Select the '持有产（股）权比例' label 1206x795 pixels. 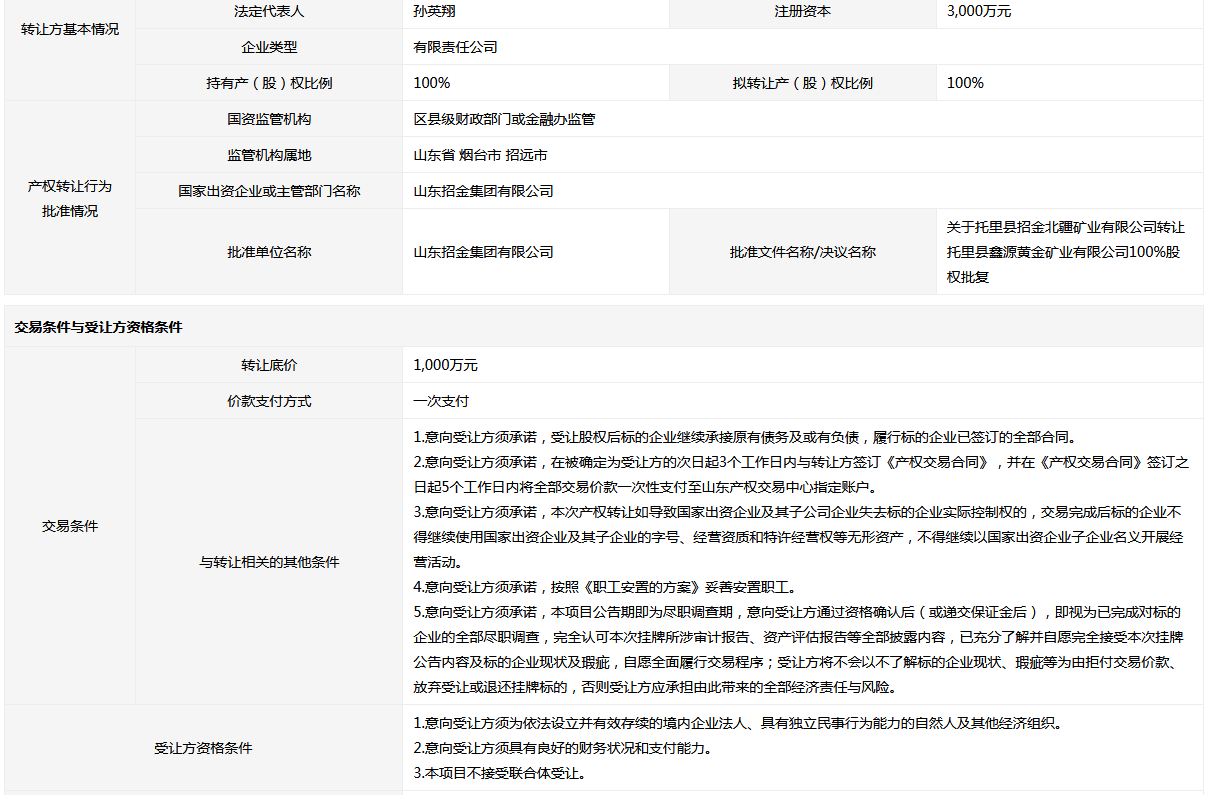(x=269, y=83)
